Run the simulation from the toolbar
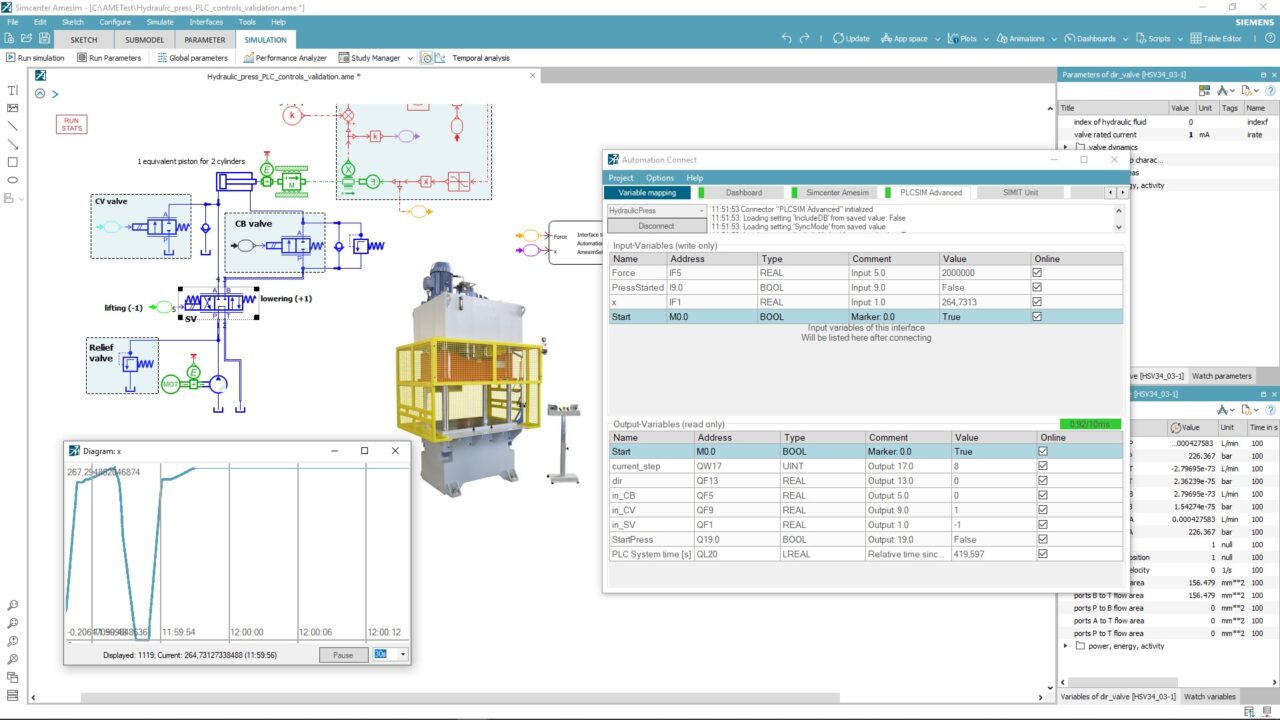 (35, 58)
